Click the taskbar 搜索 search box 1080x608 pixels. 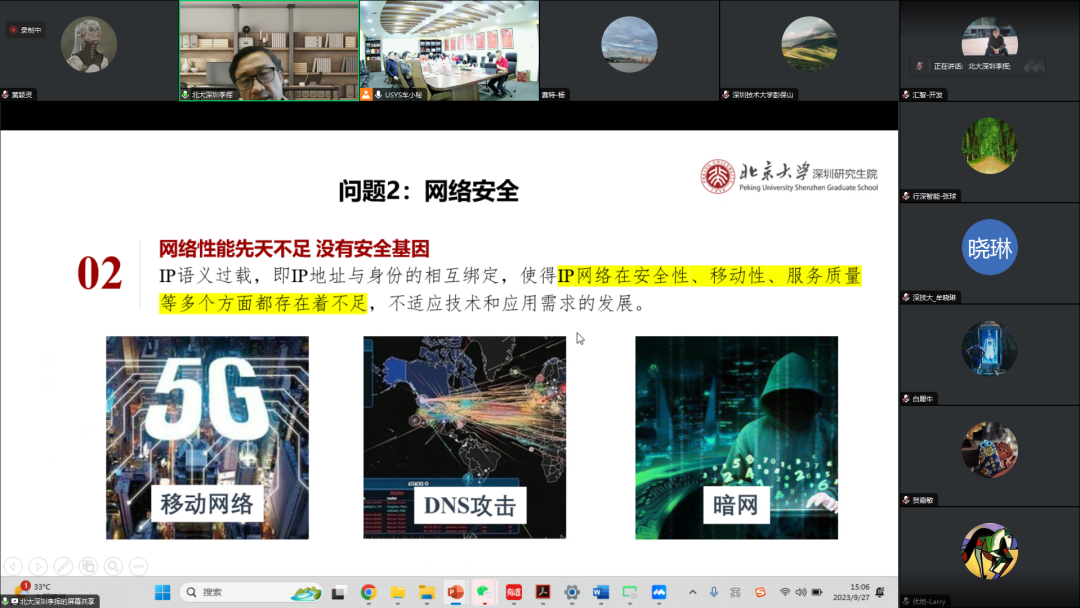[x=251, y=592]
